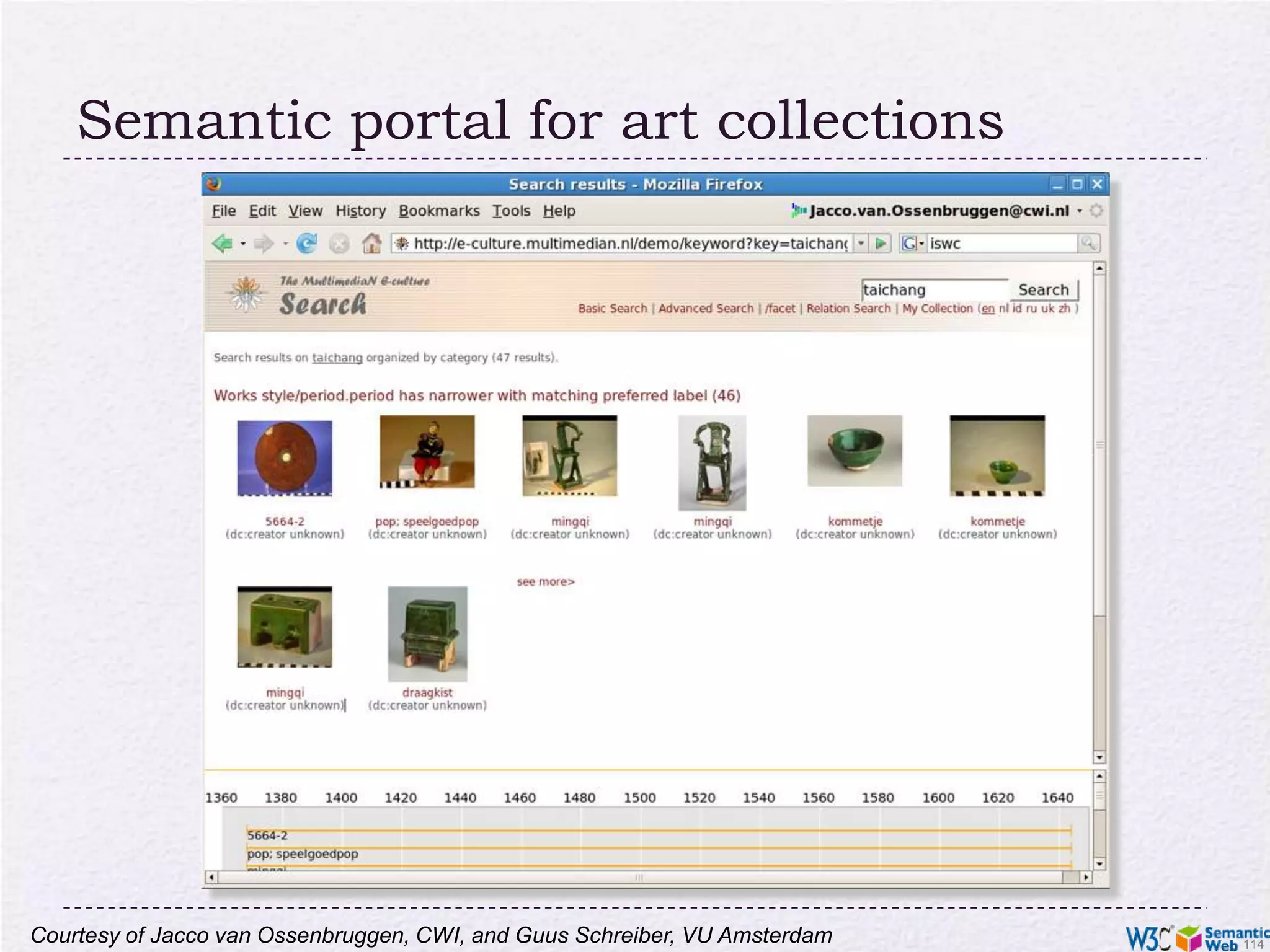
Task: Click the search magnifier icon in toolbar
Action: (x=1088, y=244)
